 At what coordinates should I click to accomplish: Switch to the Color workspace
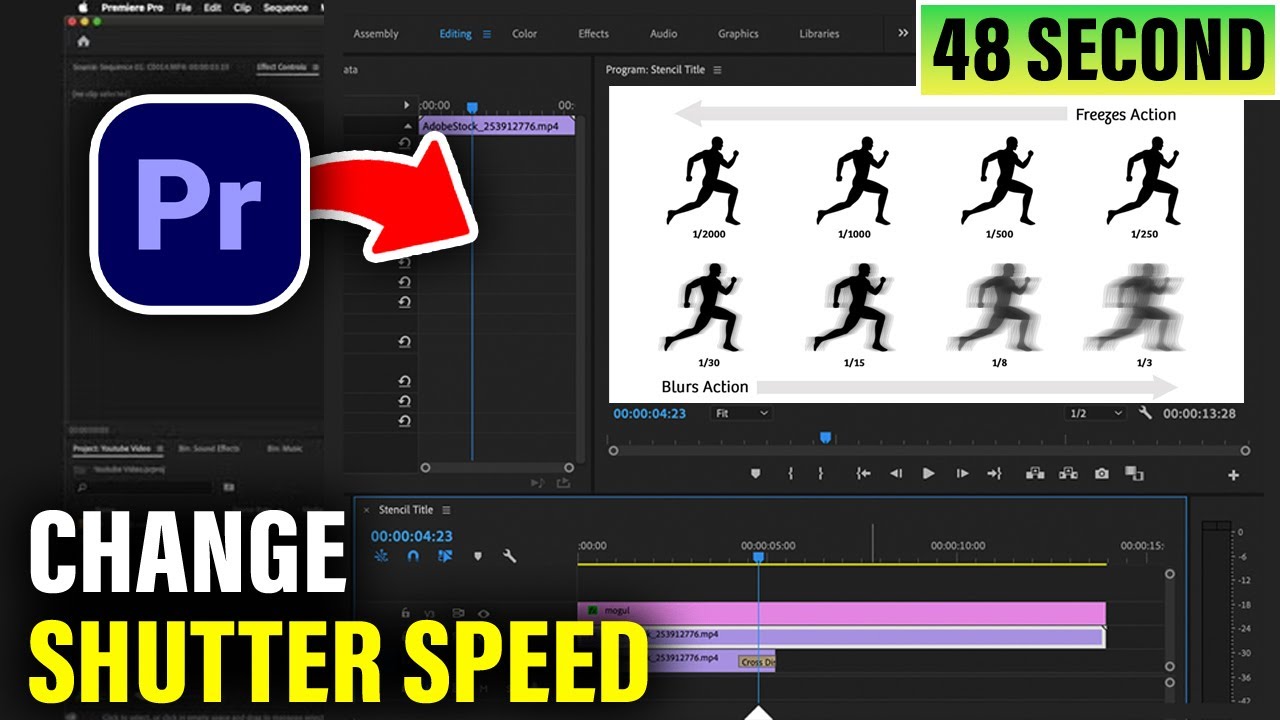(525, 34)
